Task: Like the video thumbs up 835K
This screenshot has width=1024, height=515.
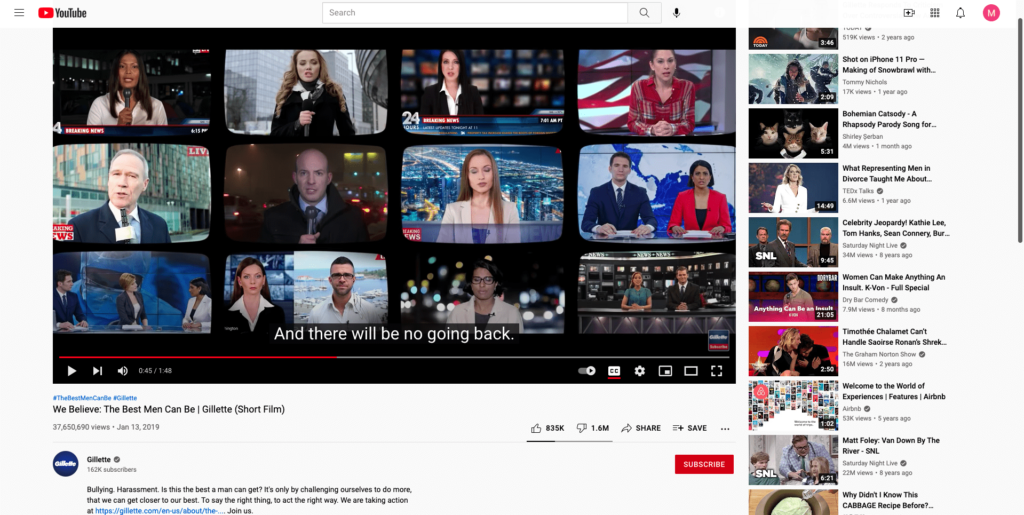Action: click(547, 428)
